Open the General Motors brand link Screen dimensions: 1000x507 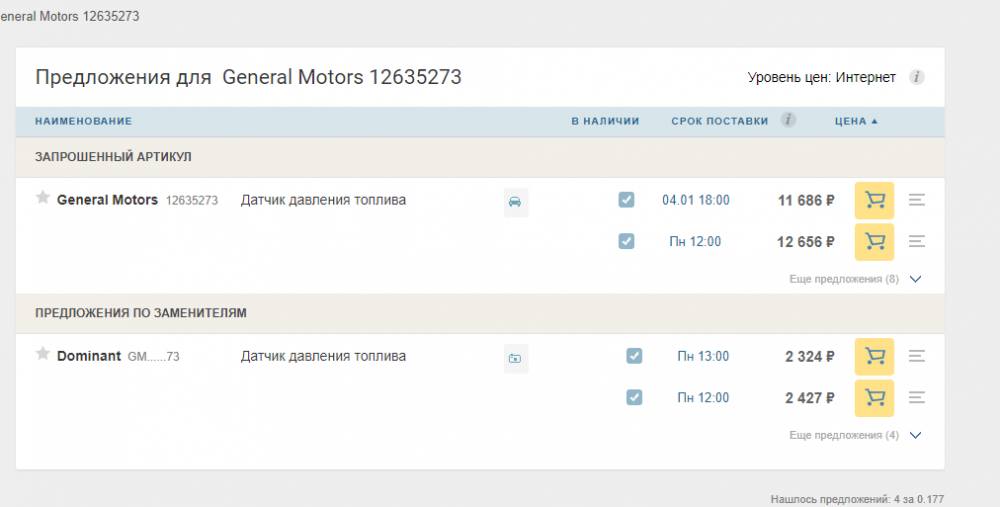(x=107, y=200)
